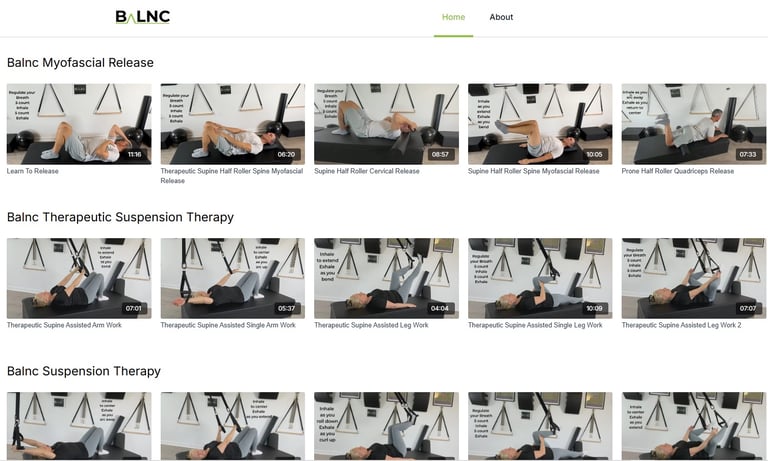Open the Therapeutic Supine Assisted Arm Work thumbnail
The width and height of the screenshot is (768, 461).
pos(79,278)
